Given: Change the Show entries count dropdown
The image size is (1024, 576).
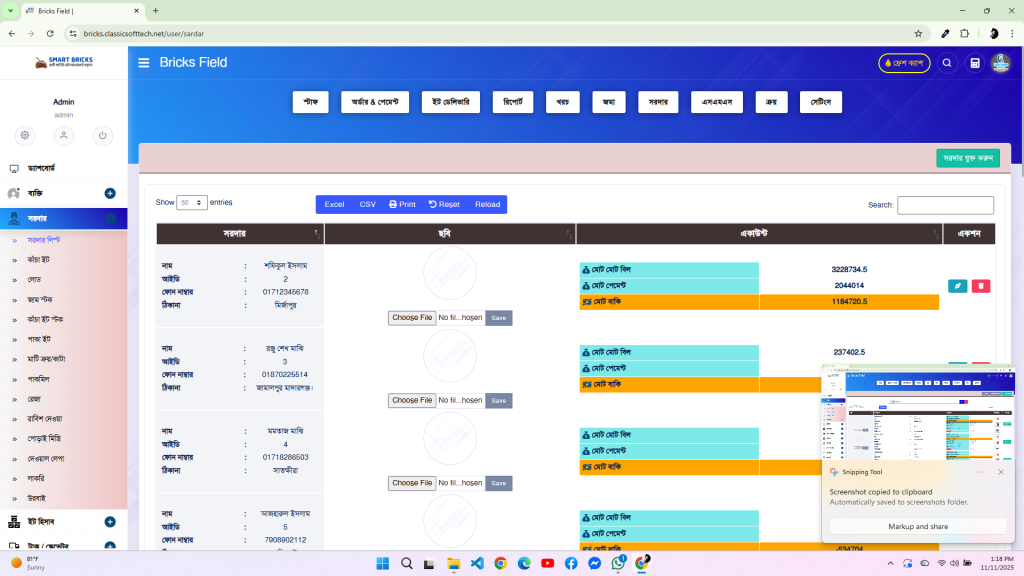Looking at the screenshot, I should click(x=192, y=202).
